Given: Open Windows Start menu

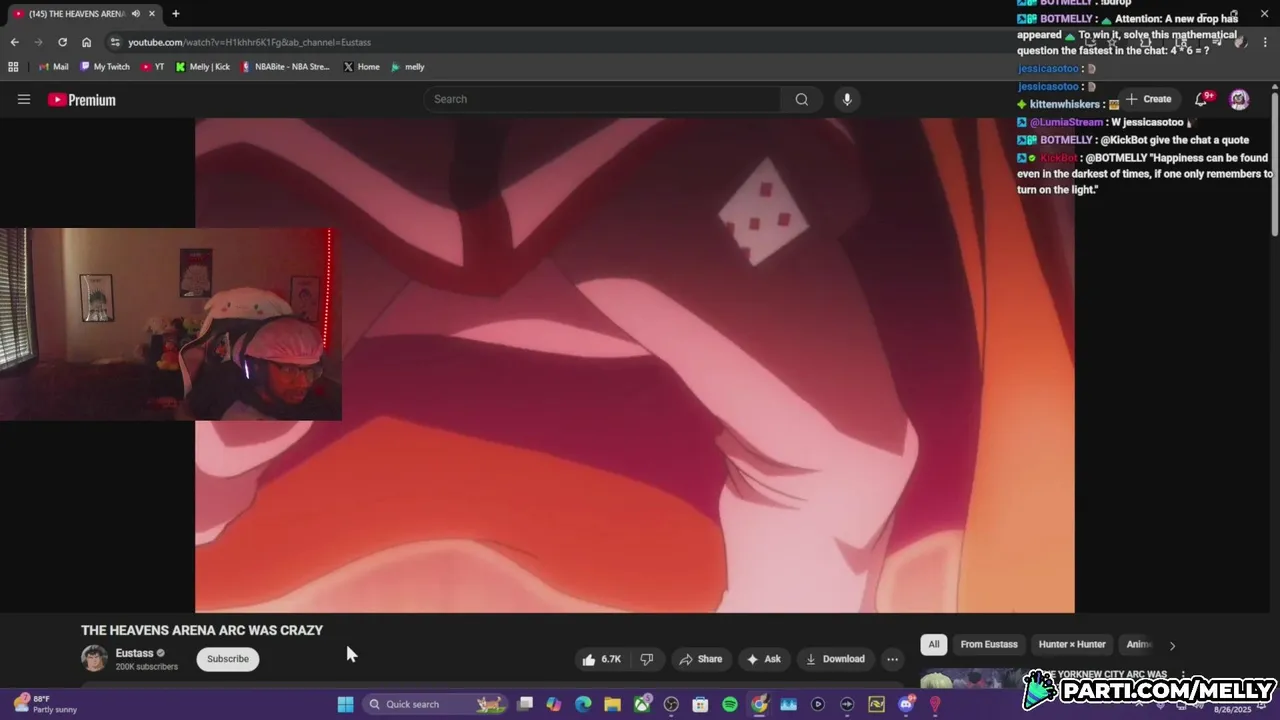Looking at the screenshot, I should (x=345, y=704).
